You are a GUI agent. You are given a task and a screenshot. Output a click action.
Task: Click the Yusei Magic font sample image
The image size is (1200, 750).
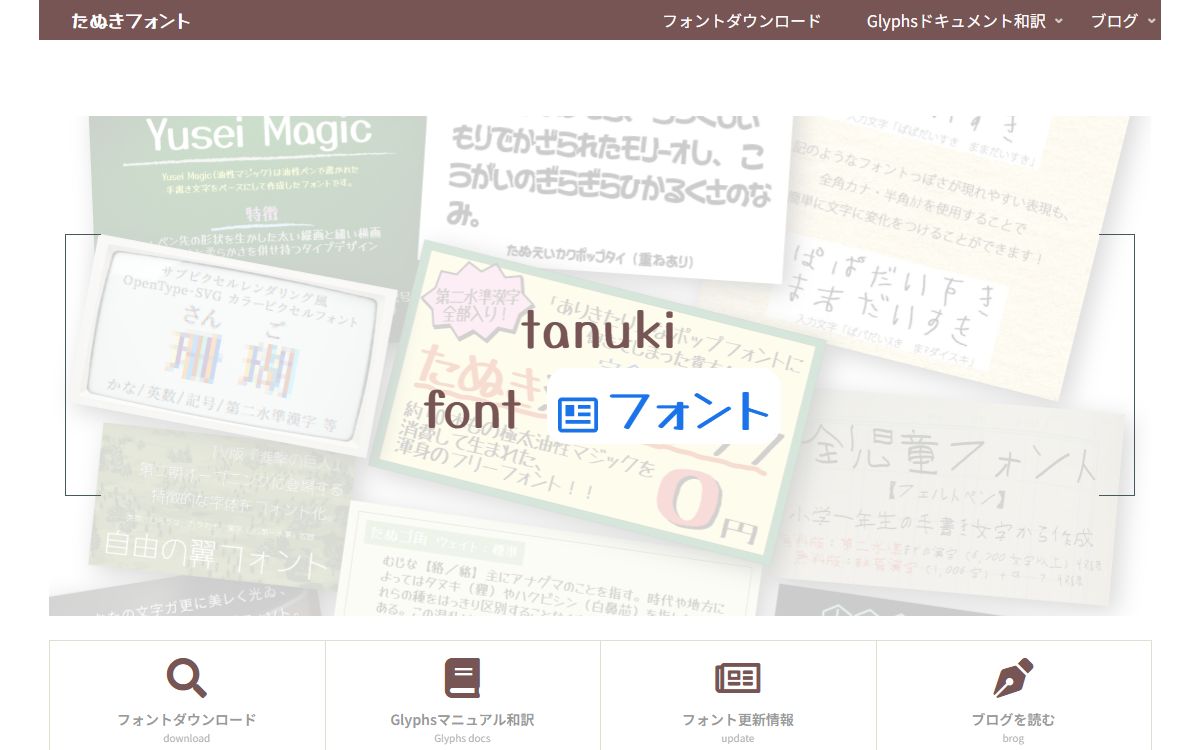pyautogui.click(x=258, y=180)
